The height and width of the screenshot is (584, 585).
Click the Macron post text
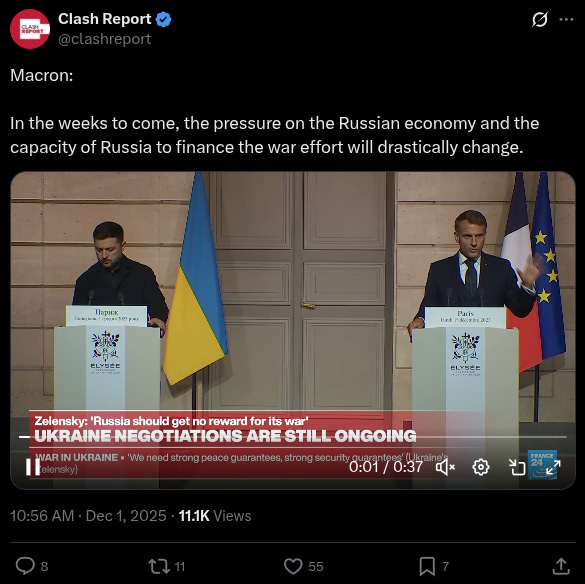click(275, 111)
